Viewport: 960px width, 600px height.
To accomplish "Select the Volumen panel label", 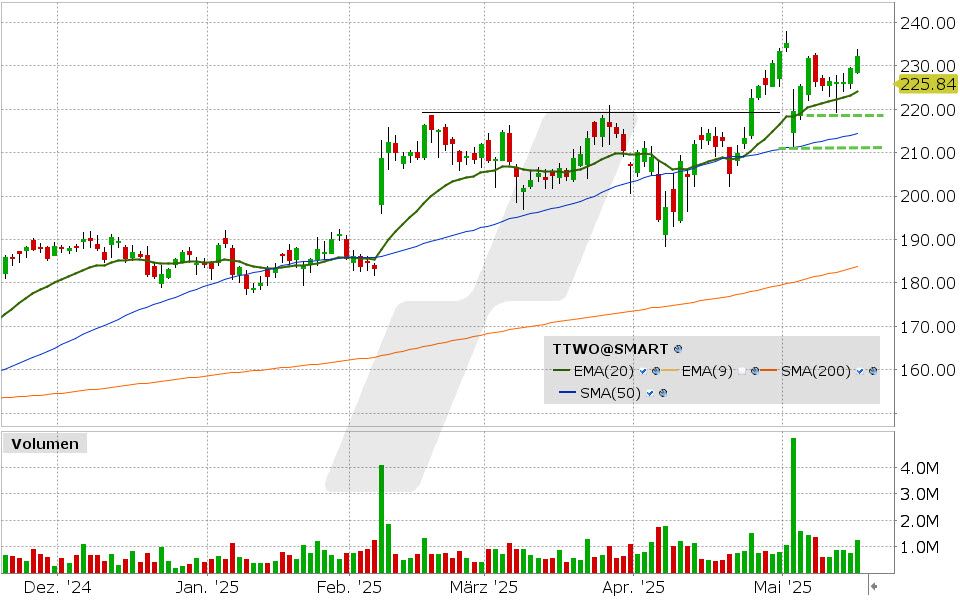I will [x=45, y=443].
